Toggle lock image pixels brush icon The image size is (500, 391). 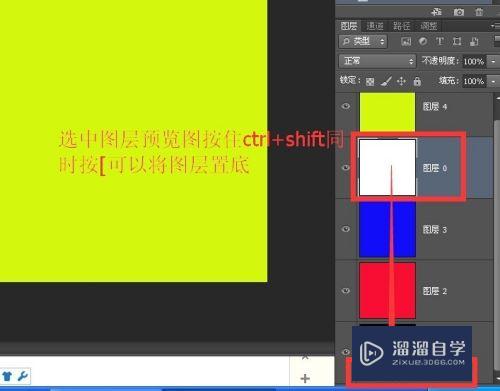tap(386, 81)
